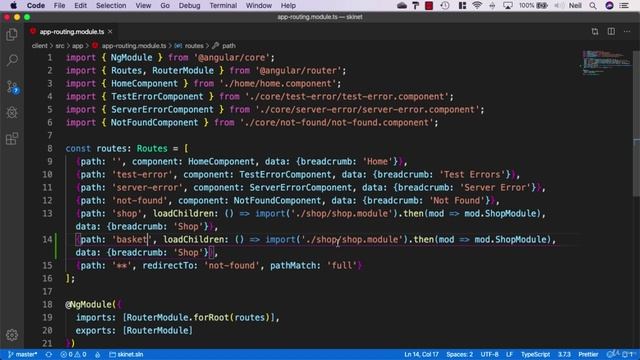
Task: Open Spotlight search magnifier in menu bar
Action: 593,5
